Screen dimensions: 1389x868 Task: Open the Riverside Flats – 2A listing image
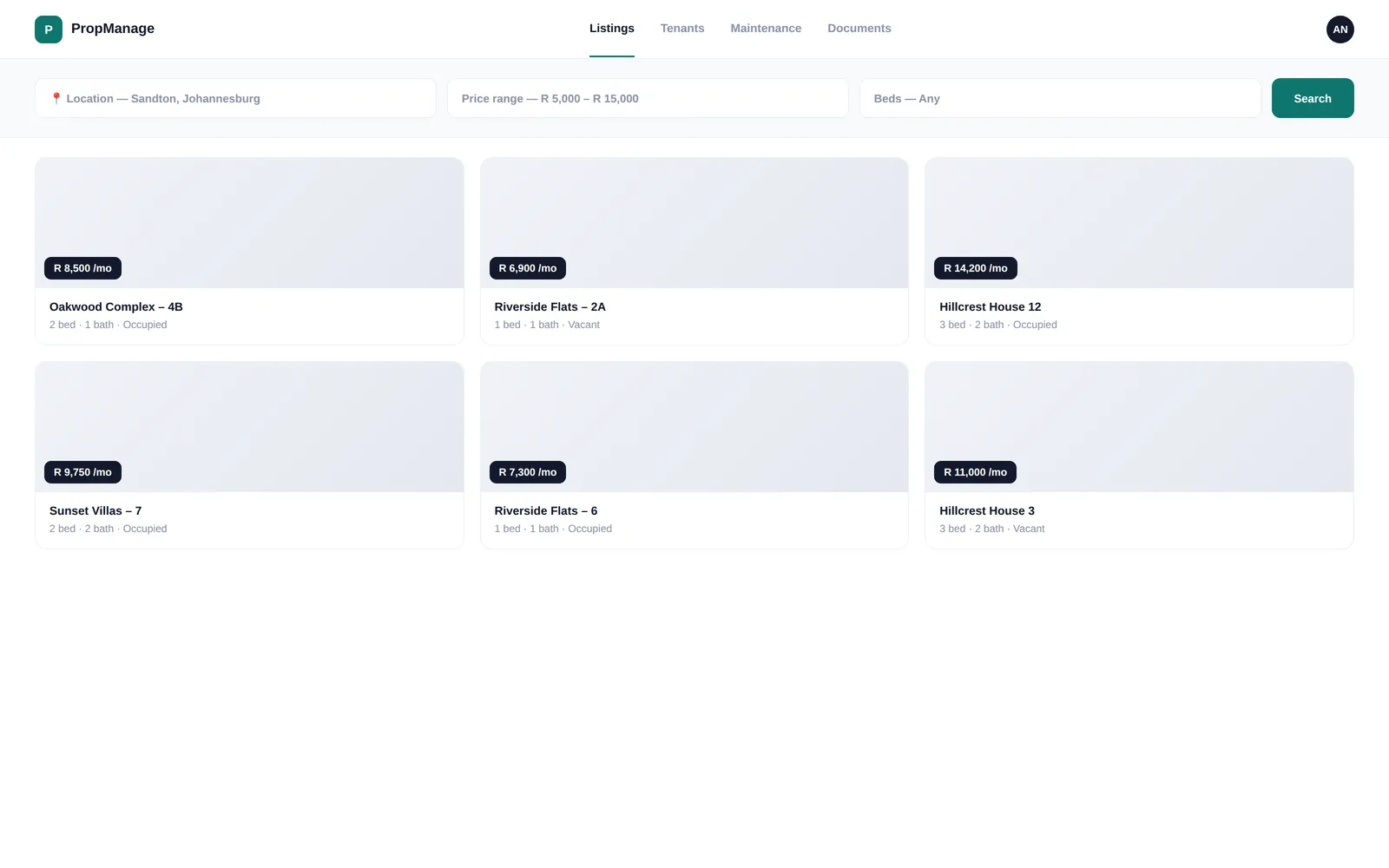(694, 223)
